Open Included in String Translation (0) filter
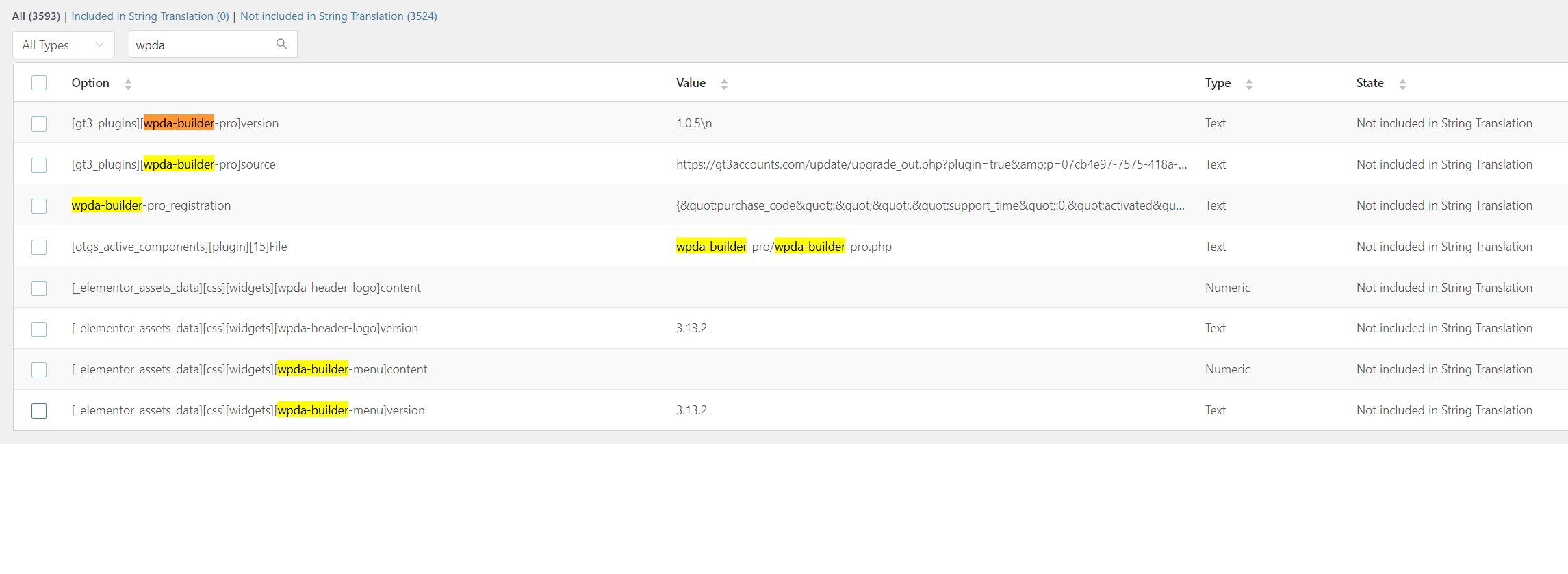The height and width of the screenshot is (574, 1568). (x=150, y=16)
